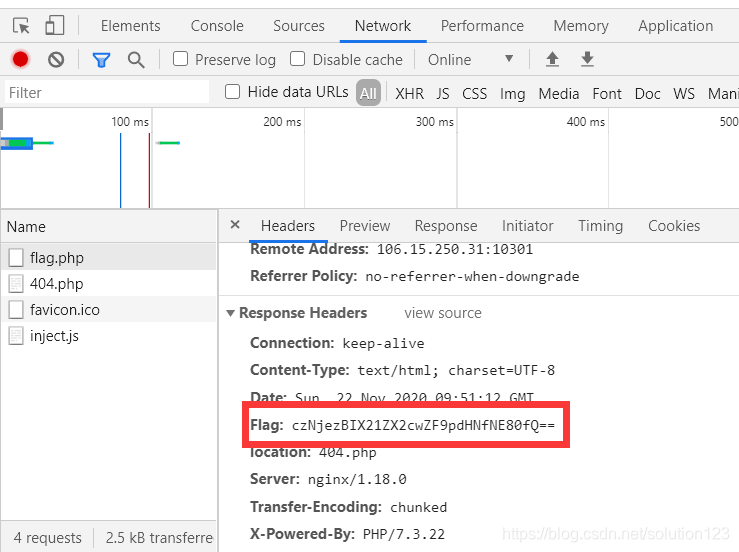This screenshot has width=739, height=552.
Task: Open the Online throttling dropdown
Action: 470,59
